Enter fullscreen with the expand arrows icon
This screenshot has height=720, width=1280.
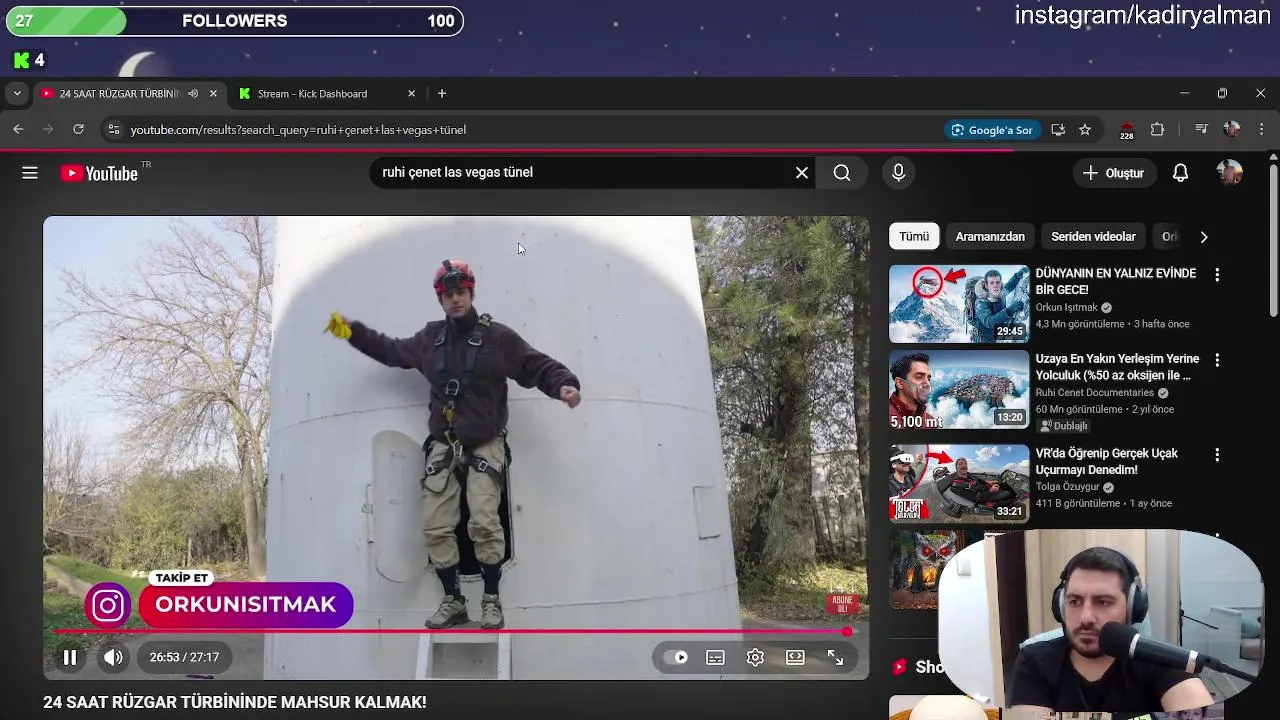(835, 657)
